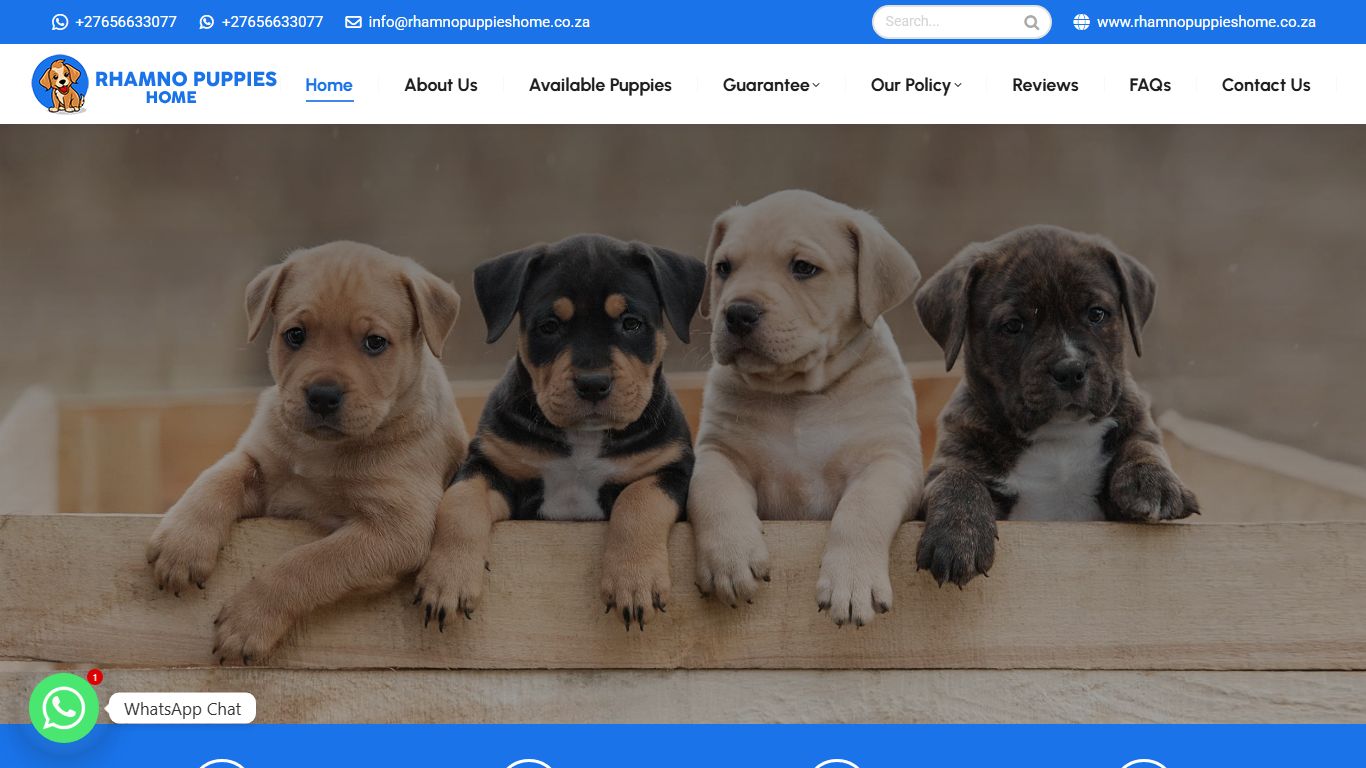Expand the Our Policy dropdown menu
Screen dimensions: 1366x768
click(911, 85)
